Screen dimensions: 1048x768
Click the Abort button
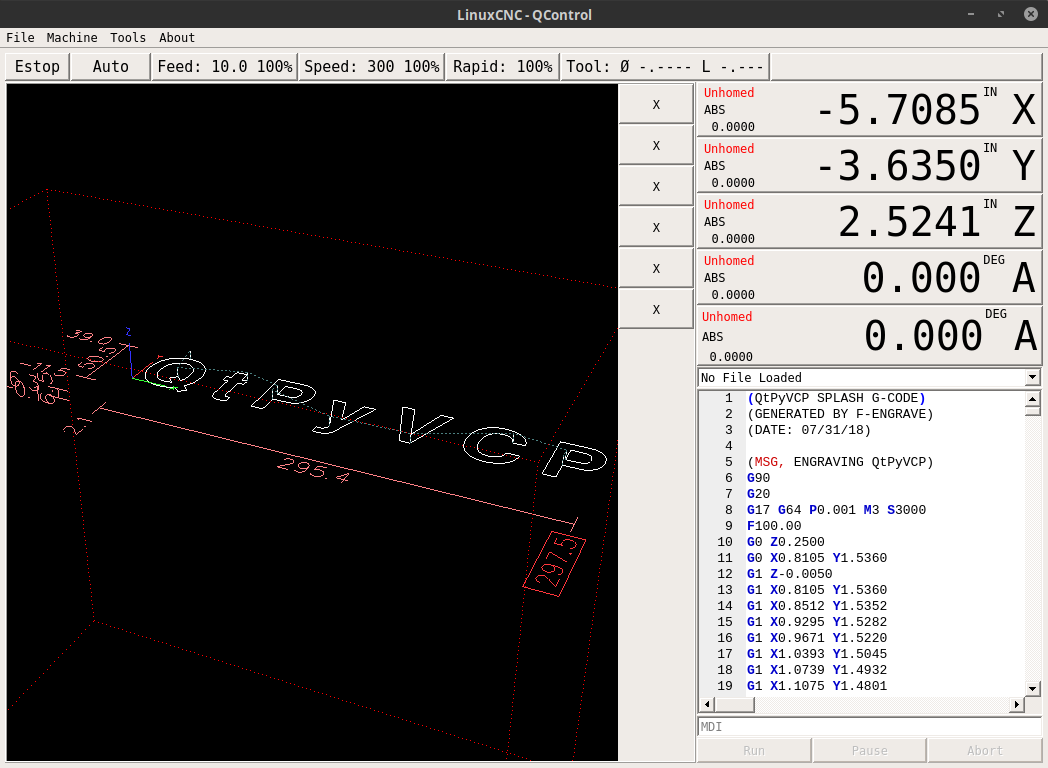pos(985,751)
